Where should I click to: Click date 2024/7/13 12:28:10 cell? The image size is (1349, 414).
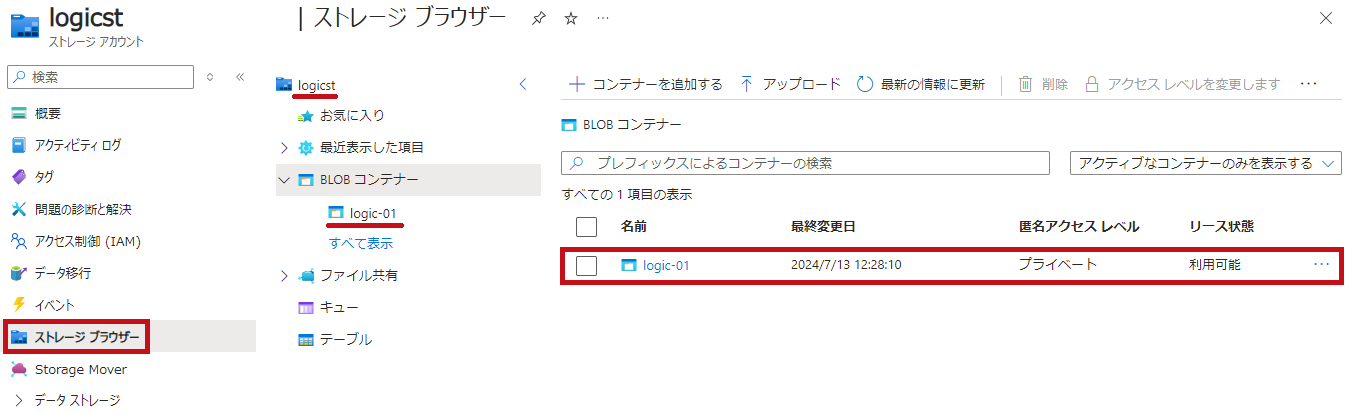click(x=846, y=265)
